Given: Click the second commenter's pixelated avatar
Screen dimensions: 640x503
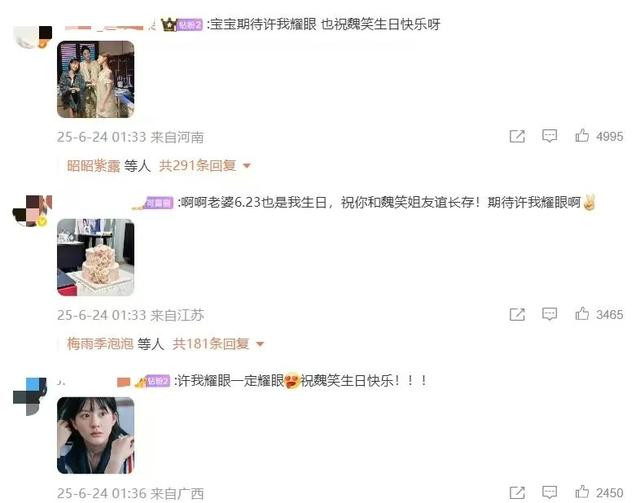Looking at the screenshot, I should [33, 211].
